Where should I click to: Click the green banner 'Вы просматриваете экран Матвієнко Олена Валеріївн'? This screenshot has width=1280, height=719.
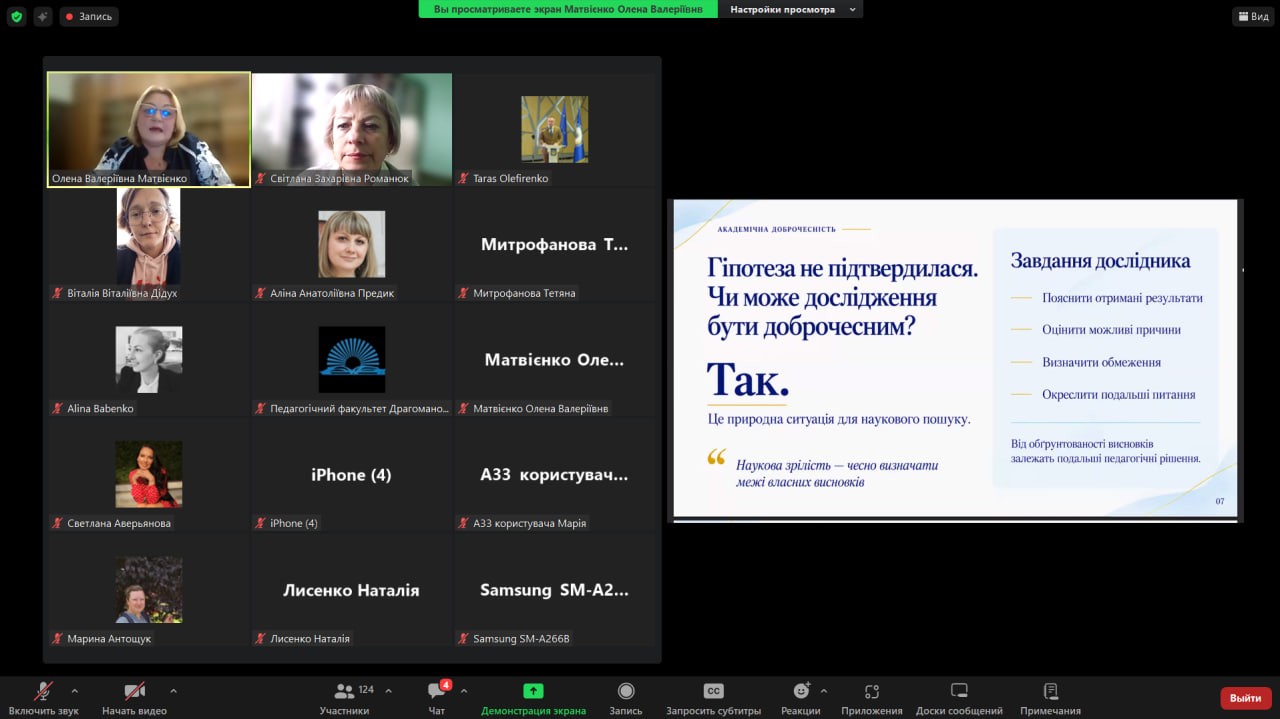(568, 9)
